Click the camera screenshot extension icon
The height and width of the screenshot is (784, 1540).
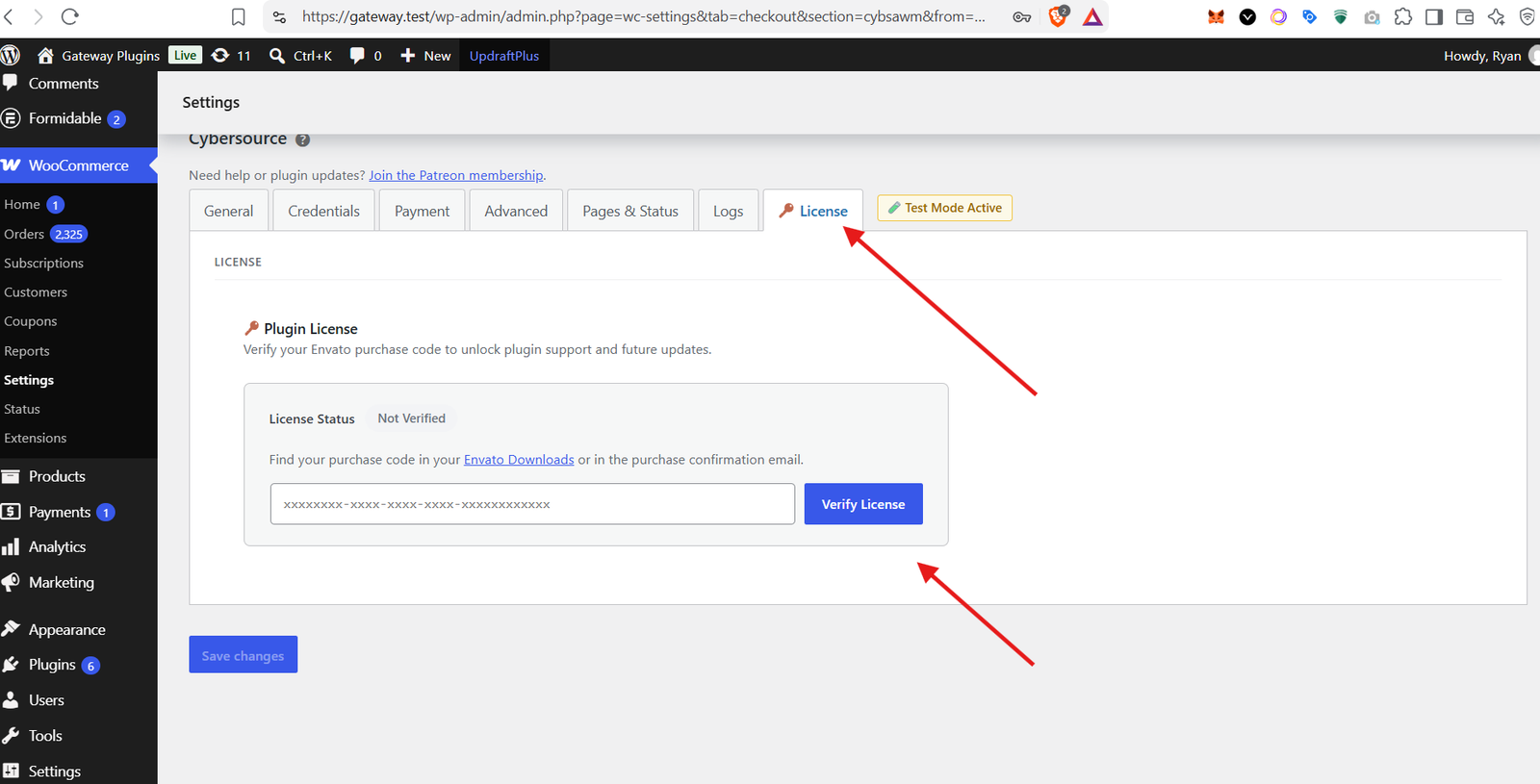click(x=1372, y=16)
